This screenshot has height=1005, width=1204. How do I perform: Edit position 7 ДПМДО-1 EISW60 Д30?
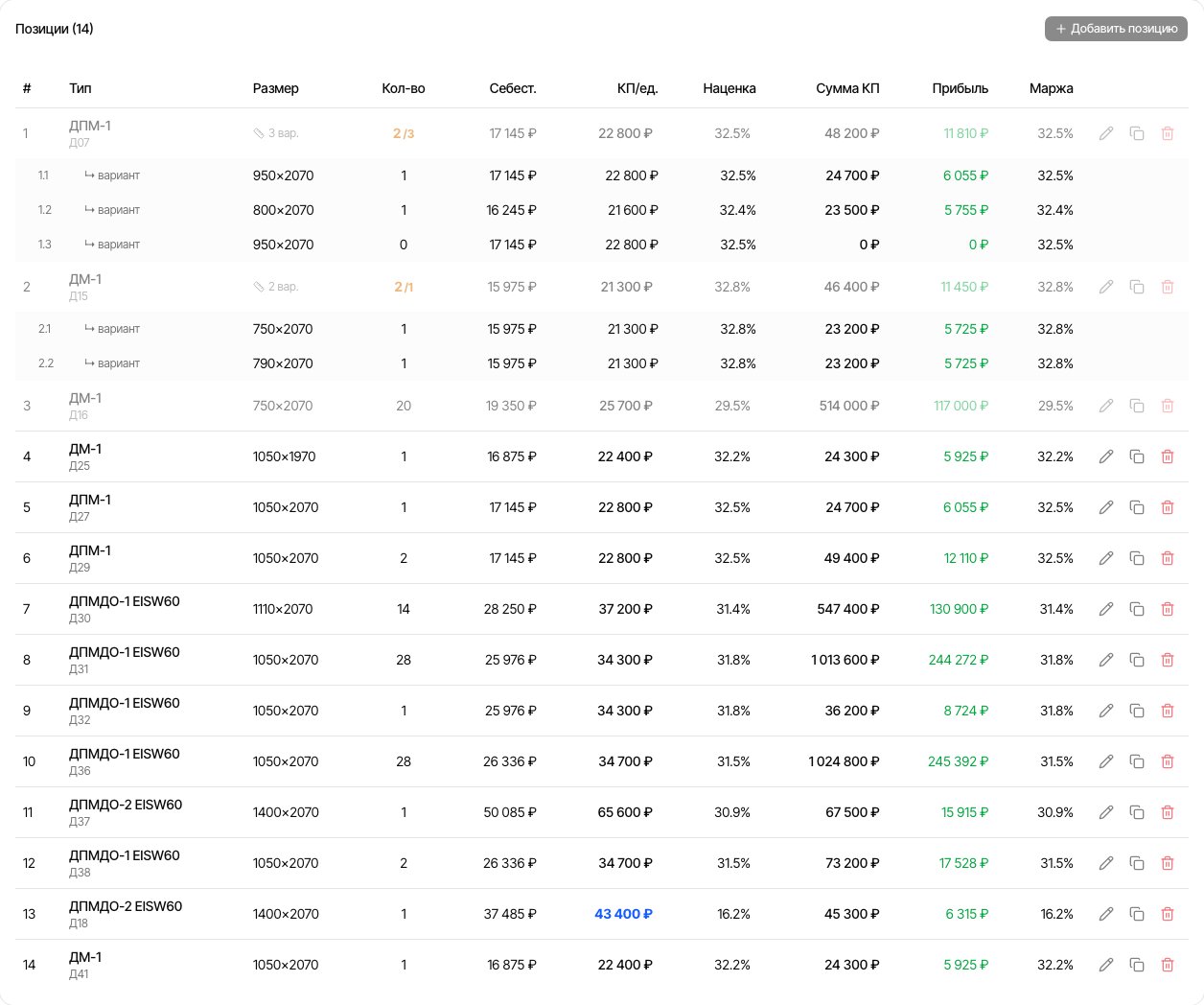[1106, 609]
